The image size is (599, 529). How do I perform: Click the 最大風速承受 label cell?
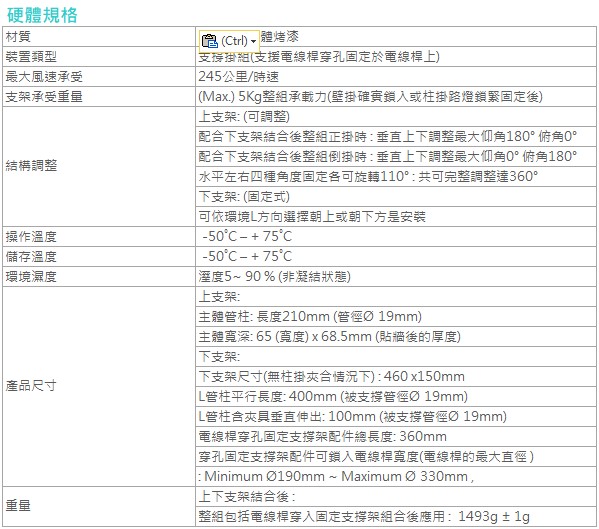click(99, 77)
